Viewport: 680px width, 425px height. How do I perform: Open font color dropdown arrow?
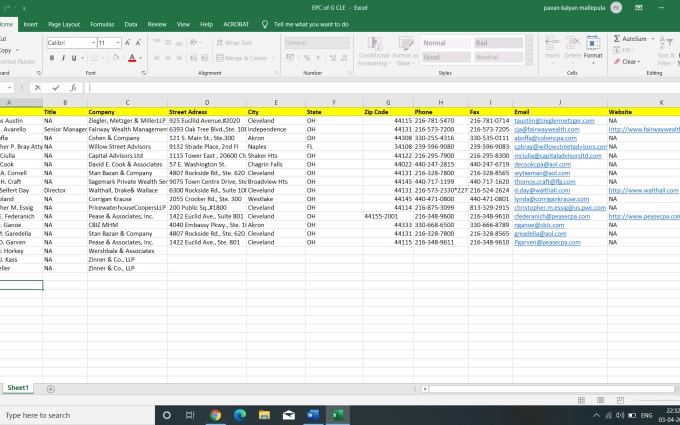(x=140, y=58)
